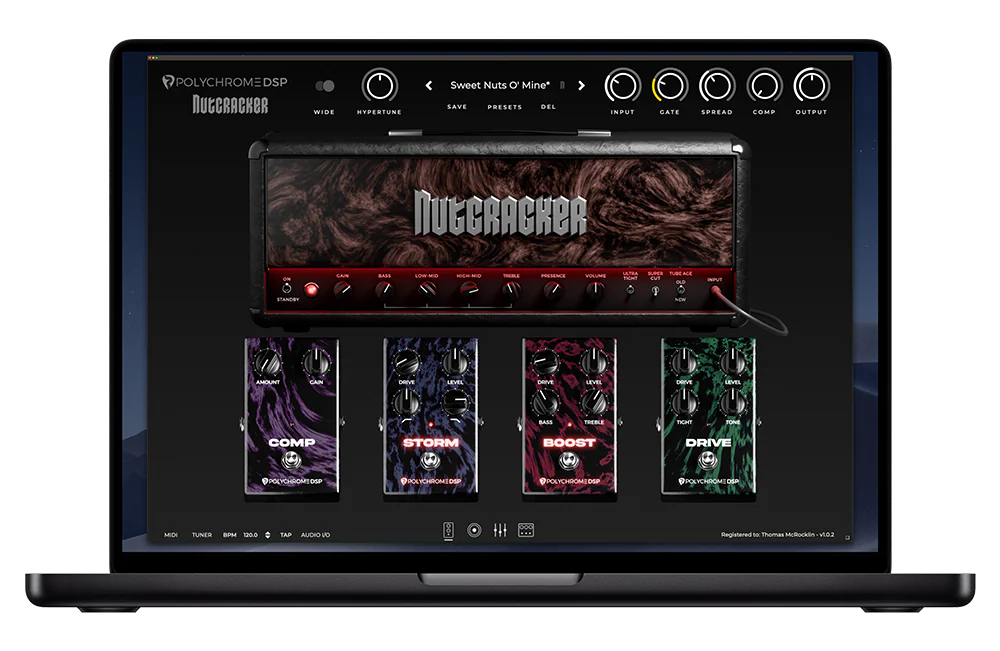The height and width of the screenshot is (651, 1000).
Task: Click the amp's Presence knob
Action: pyautogui.click(x=553, y=290)
